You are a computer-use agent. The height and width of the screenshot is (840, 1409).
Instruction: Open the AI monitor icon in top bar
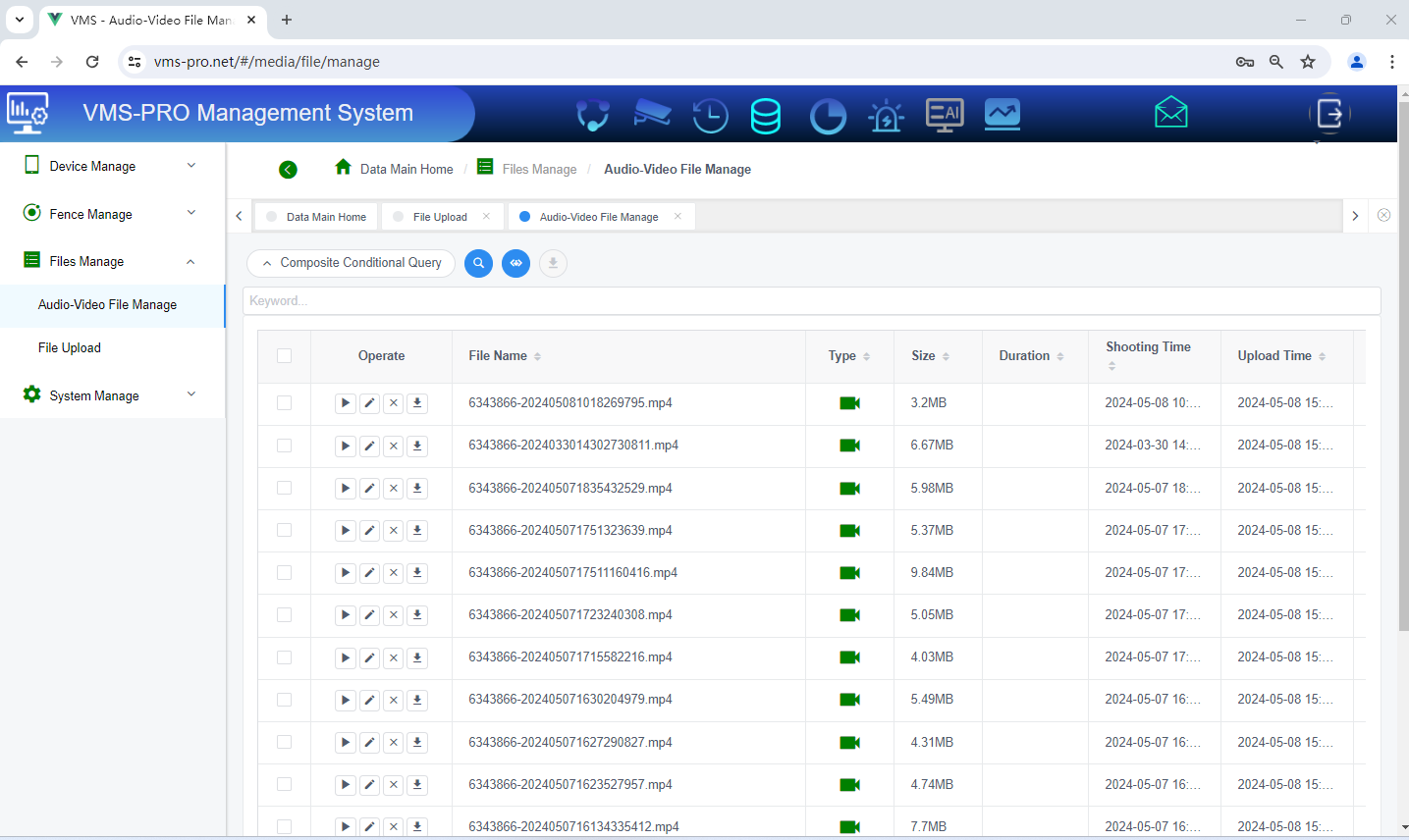(944, 115)
